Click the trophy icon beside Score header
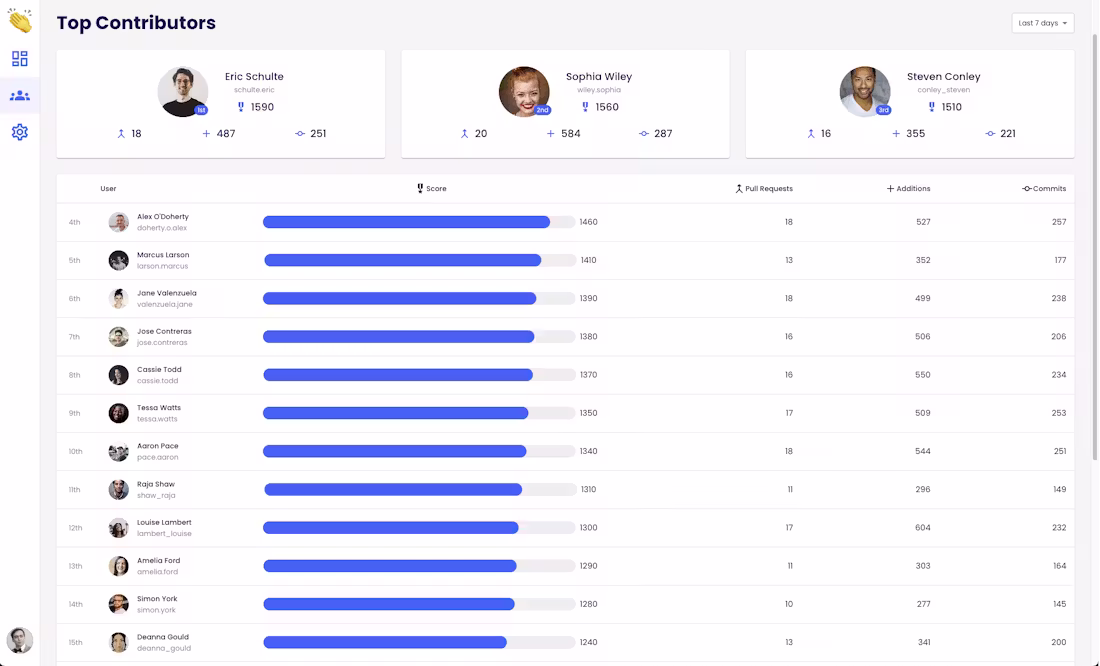The image size is (1100, 666). [x=420, y=188]
